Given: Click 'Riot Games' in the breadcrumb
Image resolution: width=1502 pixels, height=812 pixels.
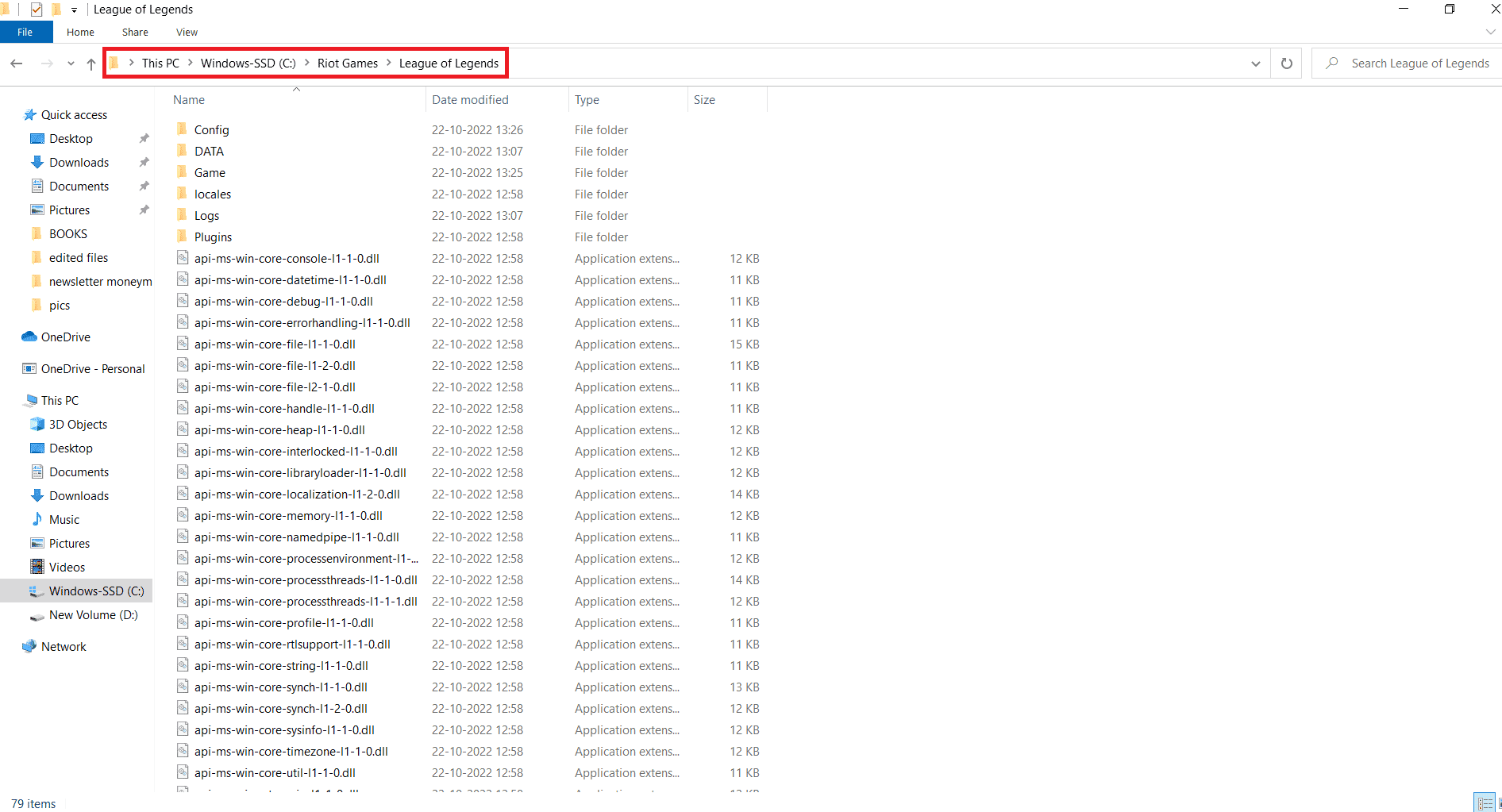Looking at the screenshot, I should (x=348, y=63).
